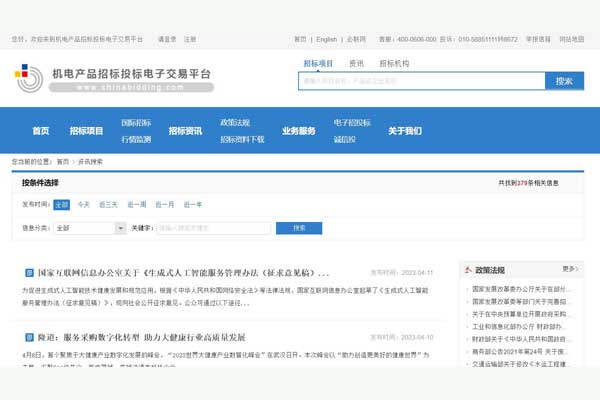This screenshot has width=600, height=400.
Task: Open the sidebar item 工业和信息化部办公厅 财政部办
Action: (x=519, y=327)
